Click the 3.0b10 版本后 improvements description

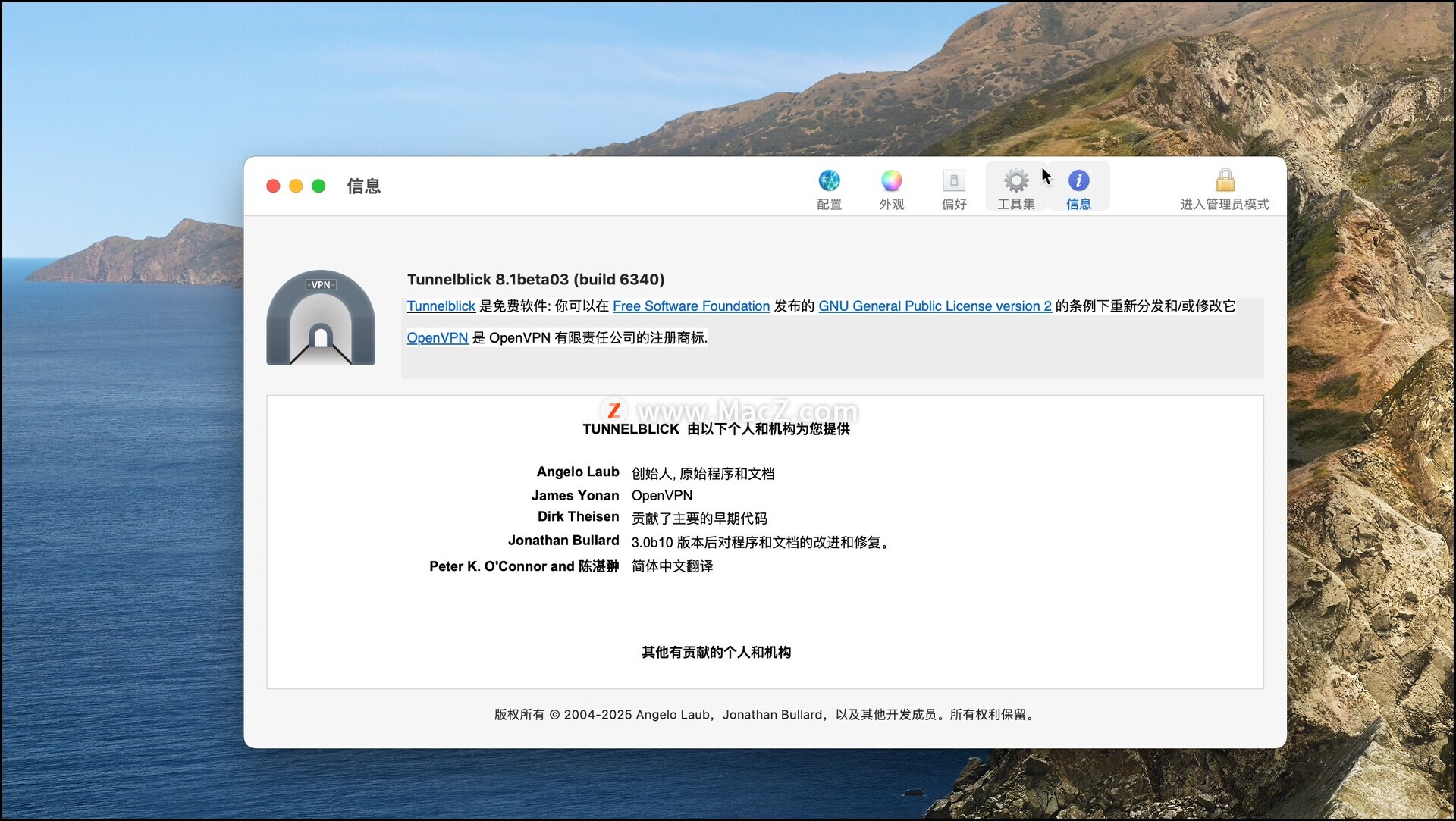click(761, 543)
